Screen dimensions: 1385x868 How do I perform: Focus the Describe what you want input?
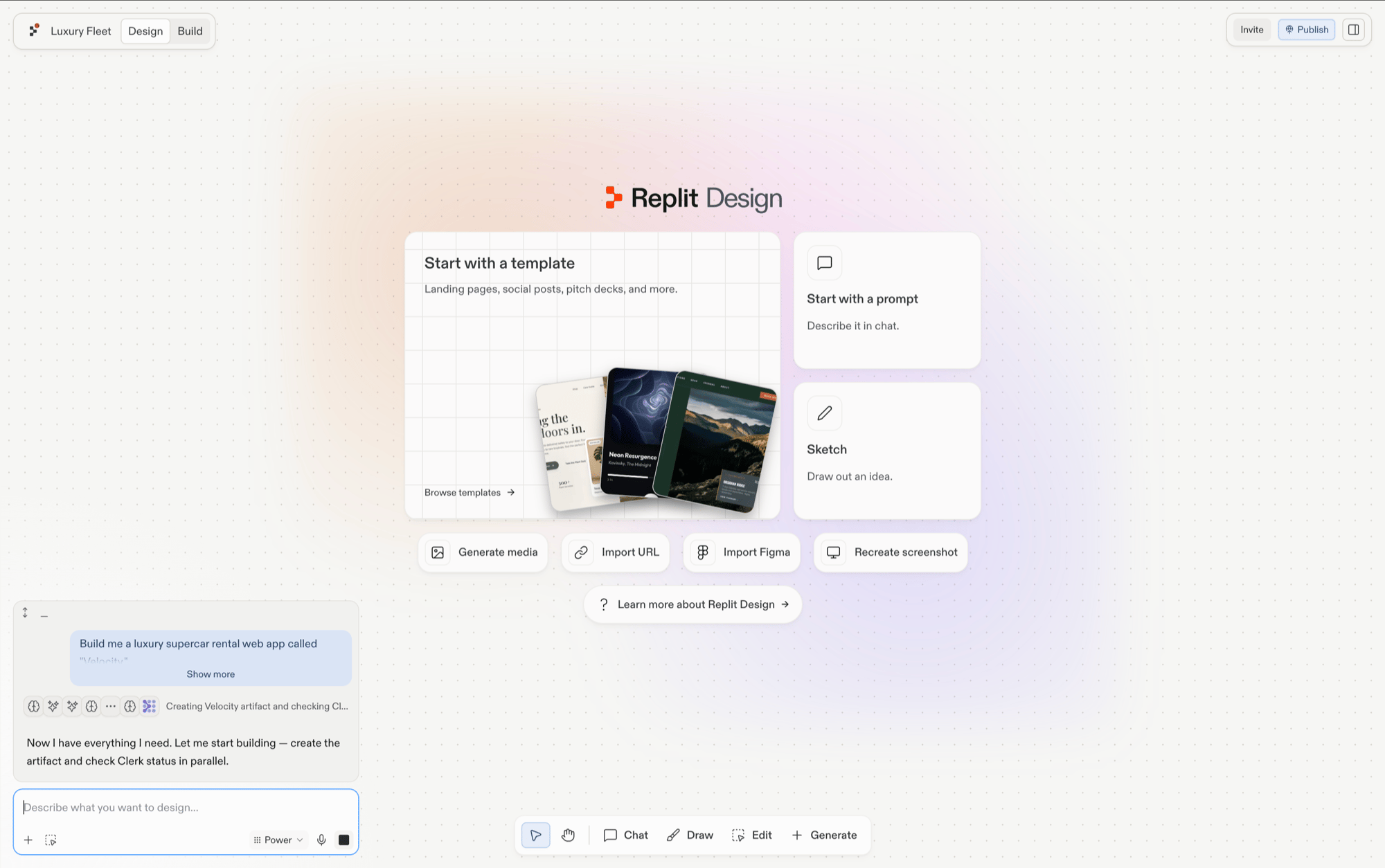186,808
